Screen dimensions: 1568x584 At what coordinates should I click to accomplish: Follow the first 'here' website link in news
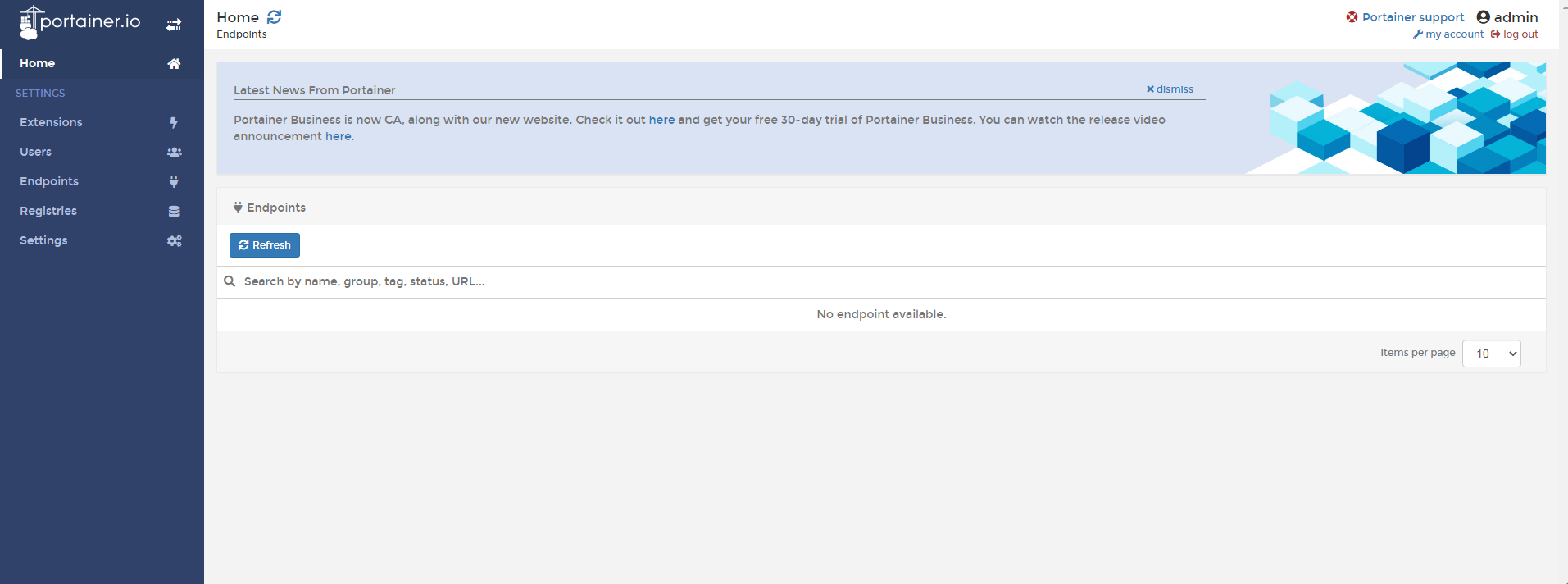tap(661, 120)
